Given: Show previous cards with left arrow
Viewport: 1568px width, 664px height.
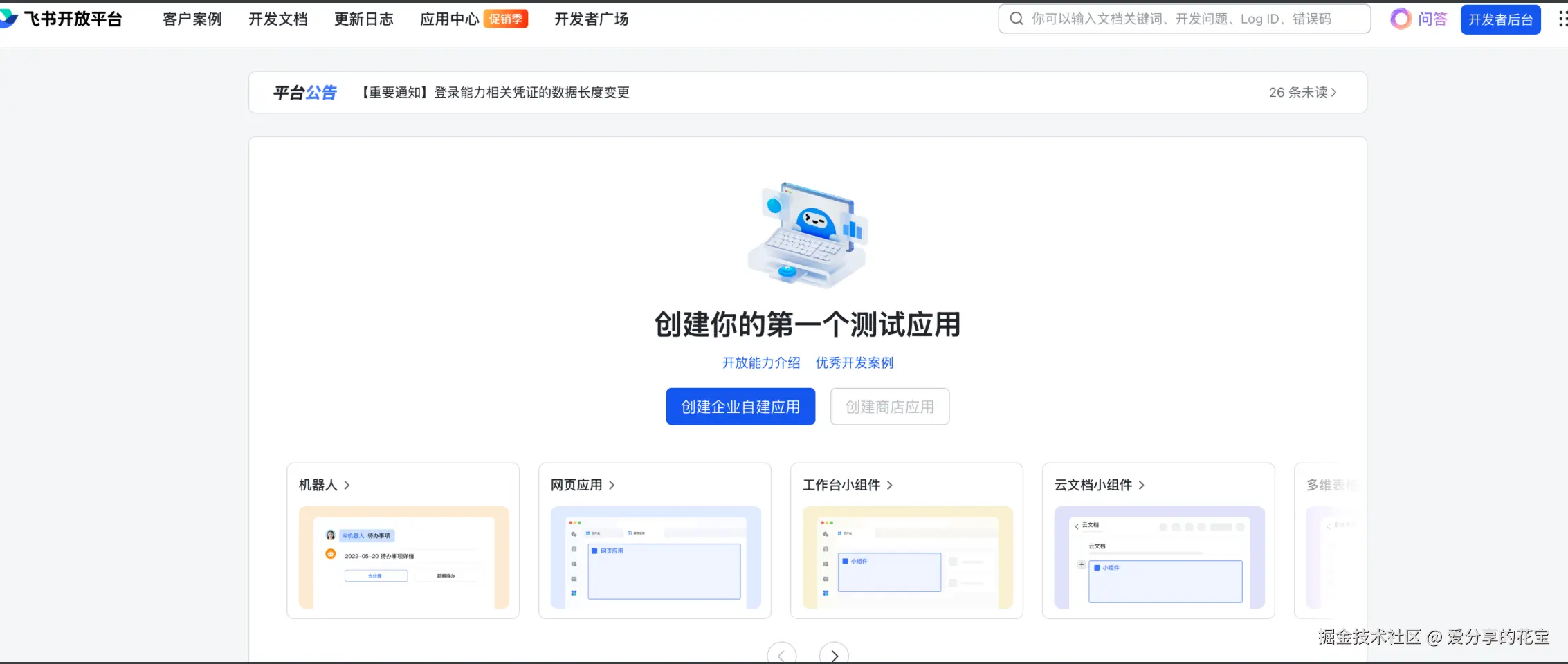Looking at the screenshot, I should pos(782,654).
